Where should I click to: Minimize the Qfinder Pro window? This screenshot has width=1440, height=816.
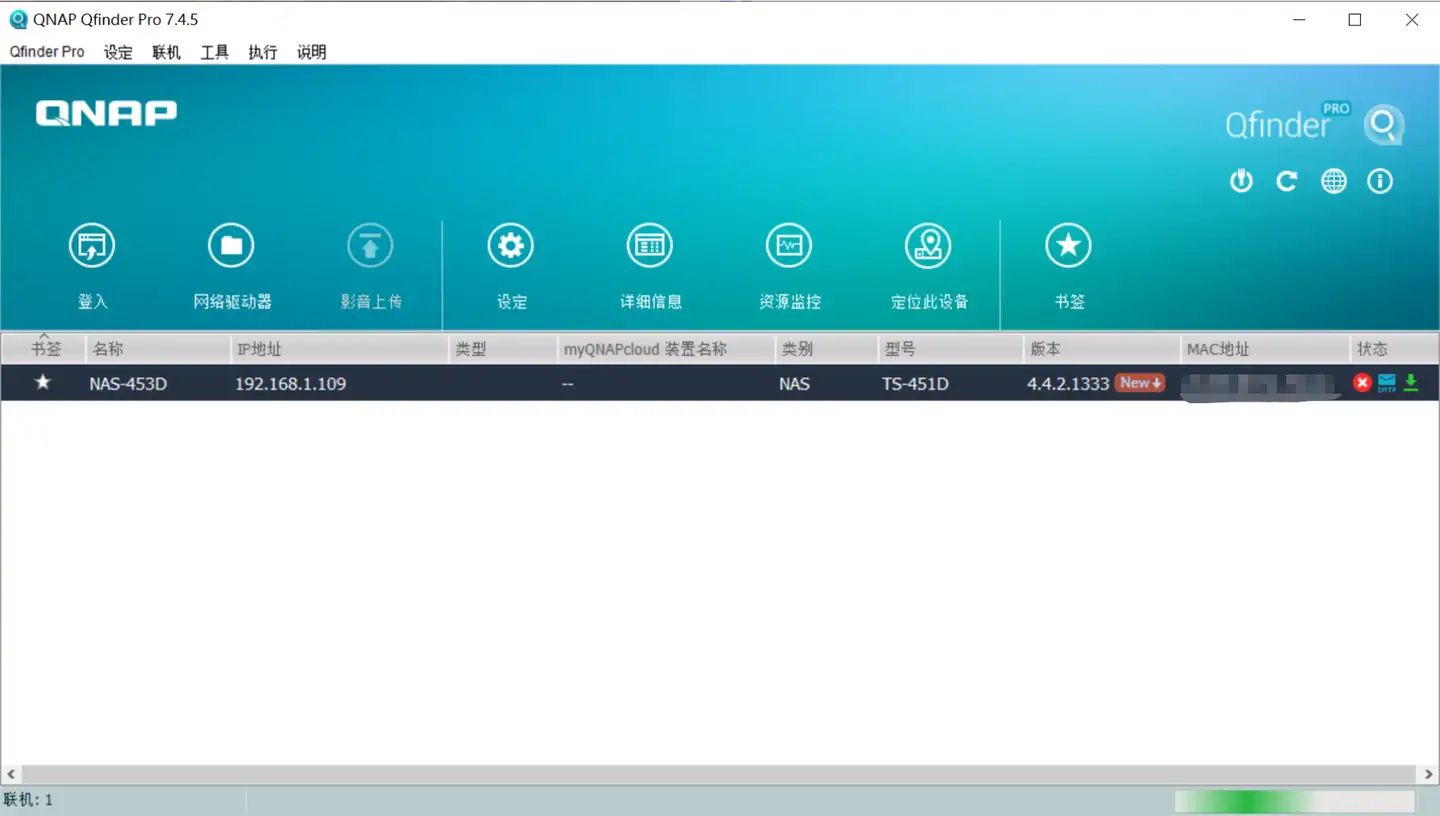pyautogui.click(x=1299, y=20)
